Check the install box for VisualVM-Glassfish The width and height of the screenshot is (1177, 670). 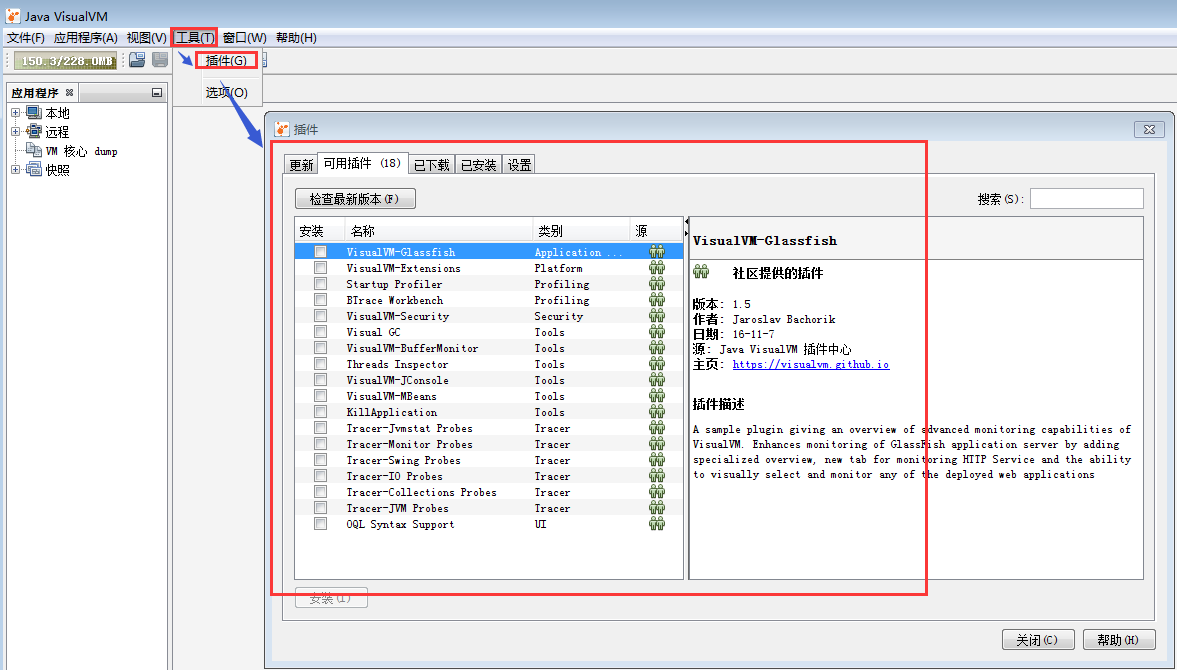[320, 252]
